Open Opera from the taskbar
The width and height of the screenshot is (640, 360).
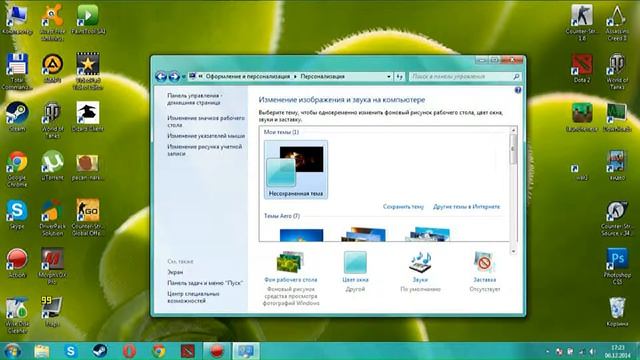(x=129, y=351)
